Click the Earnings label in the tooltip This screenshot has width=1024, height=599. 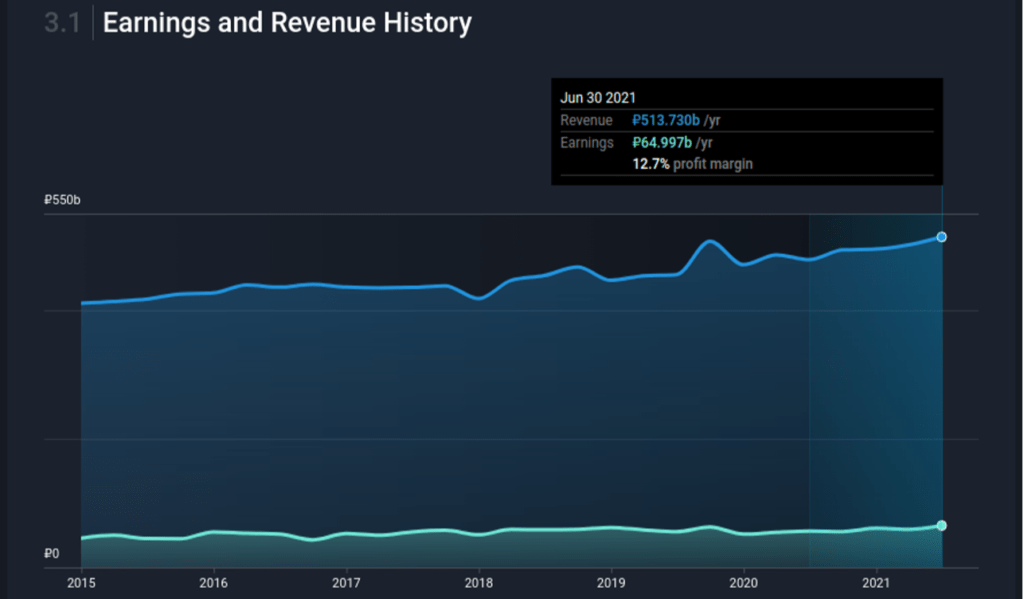pyautogui.click(x=587, y=142)
